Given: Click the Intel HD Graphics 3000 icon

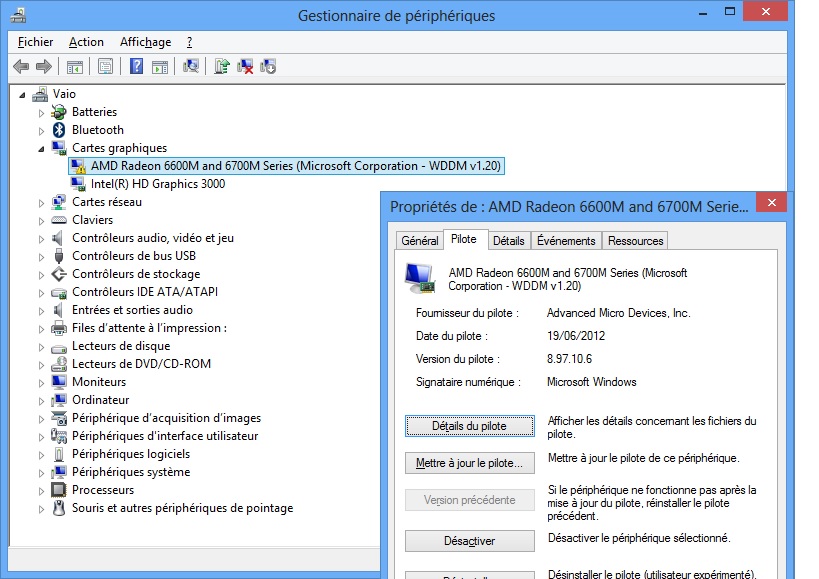Looking at the screenshot, I should tap(78, 184).
